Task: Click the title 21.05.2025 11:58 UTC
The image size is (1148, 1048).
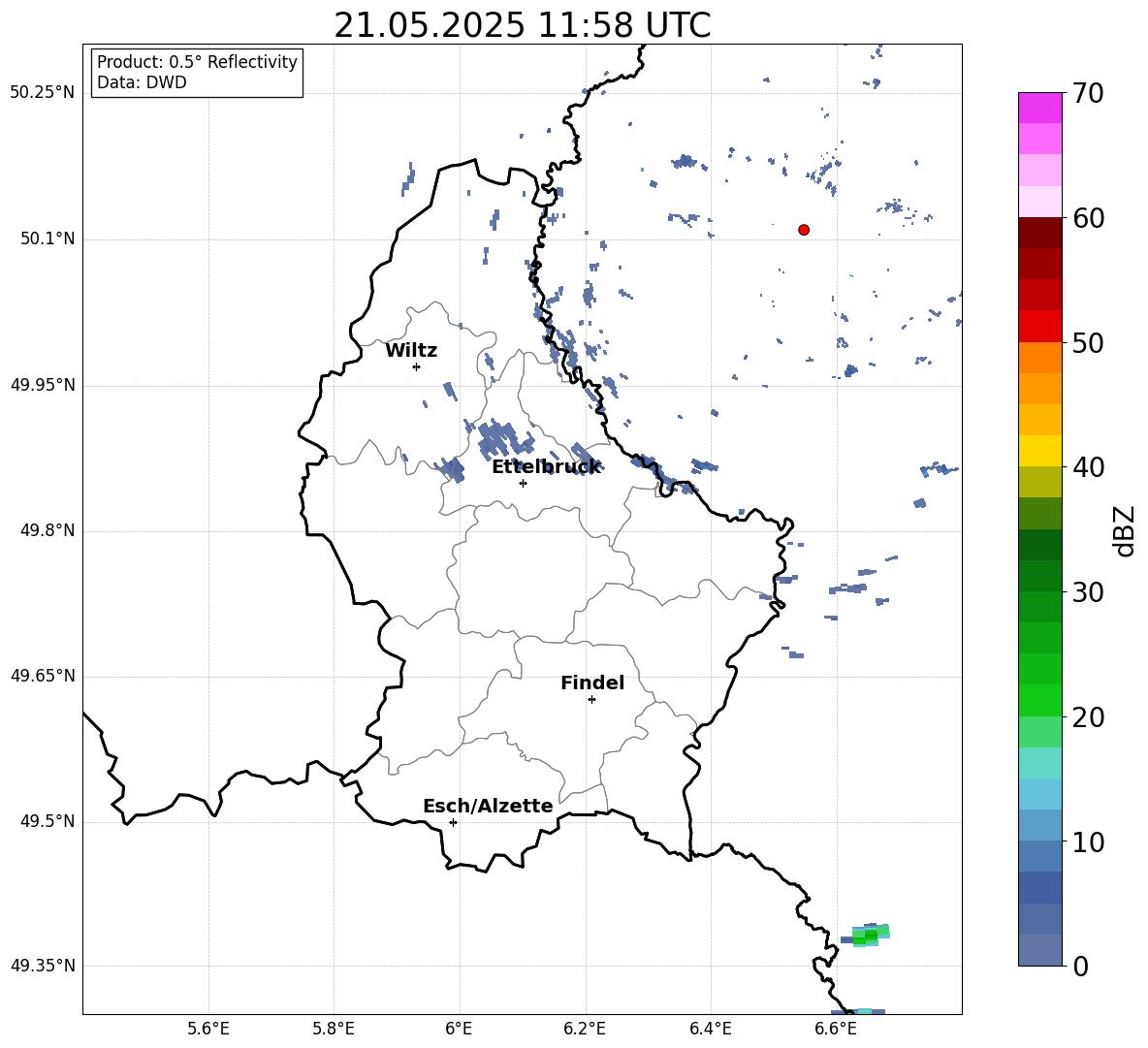Action: click(x=522, y=25)
